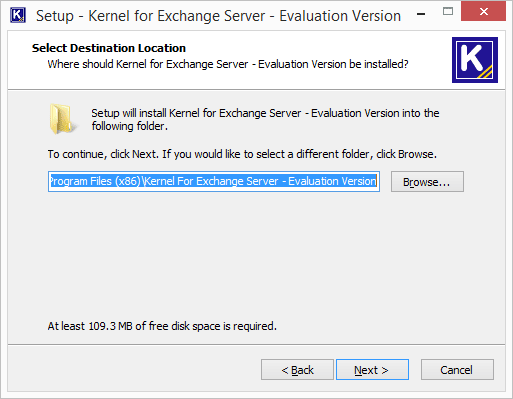The height and width of the screenshot is (399, 513).
Task: Minimize the Setup window
Action: tap(421, 13)
